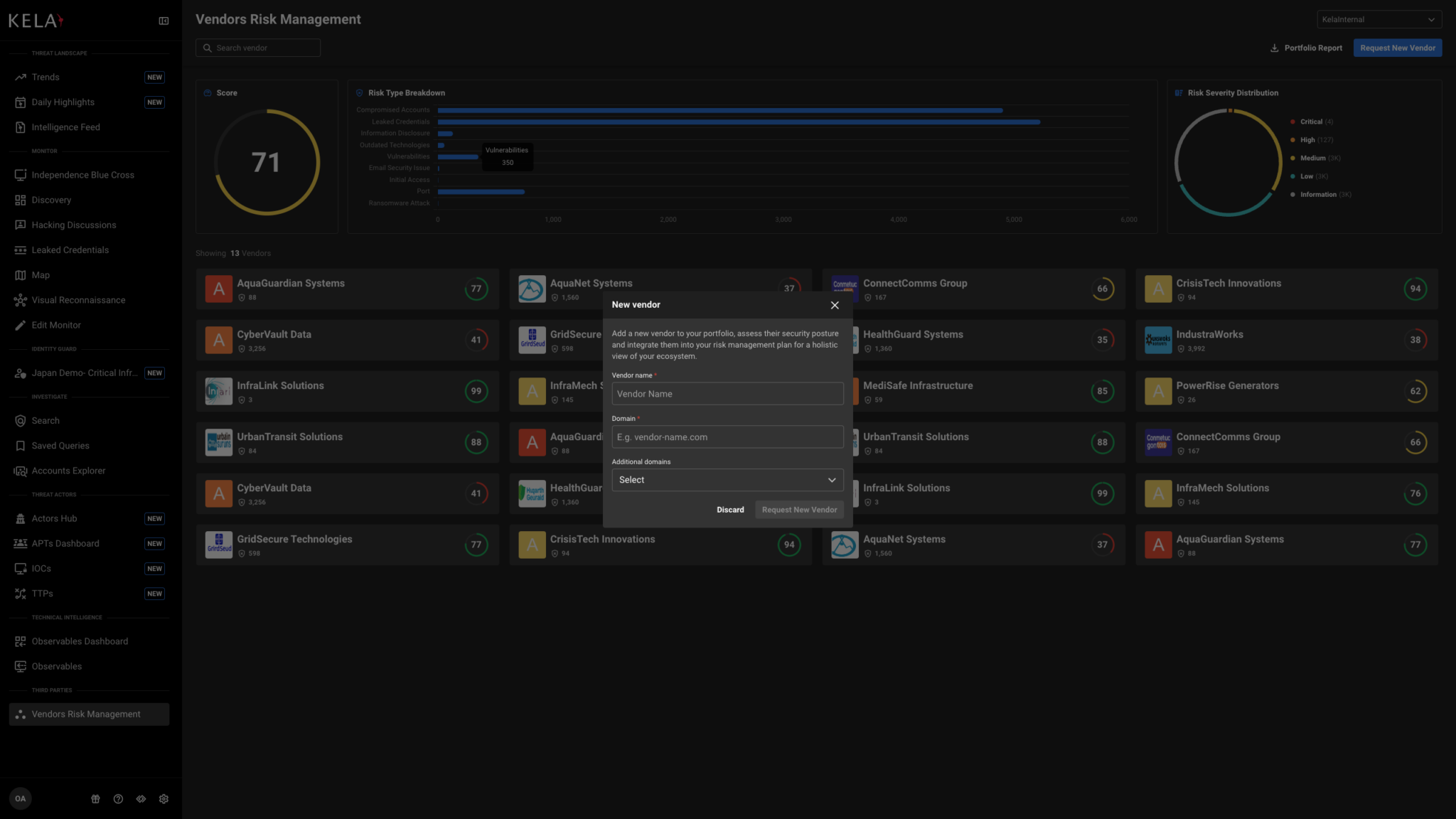Open the Accounts Explorer
The width and height of the screenshot is (1456, 819).
point(68,470)
